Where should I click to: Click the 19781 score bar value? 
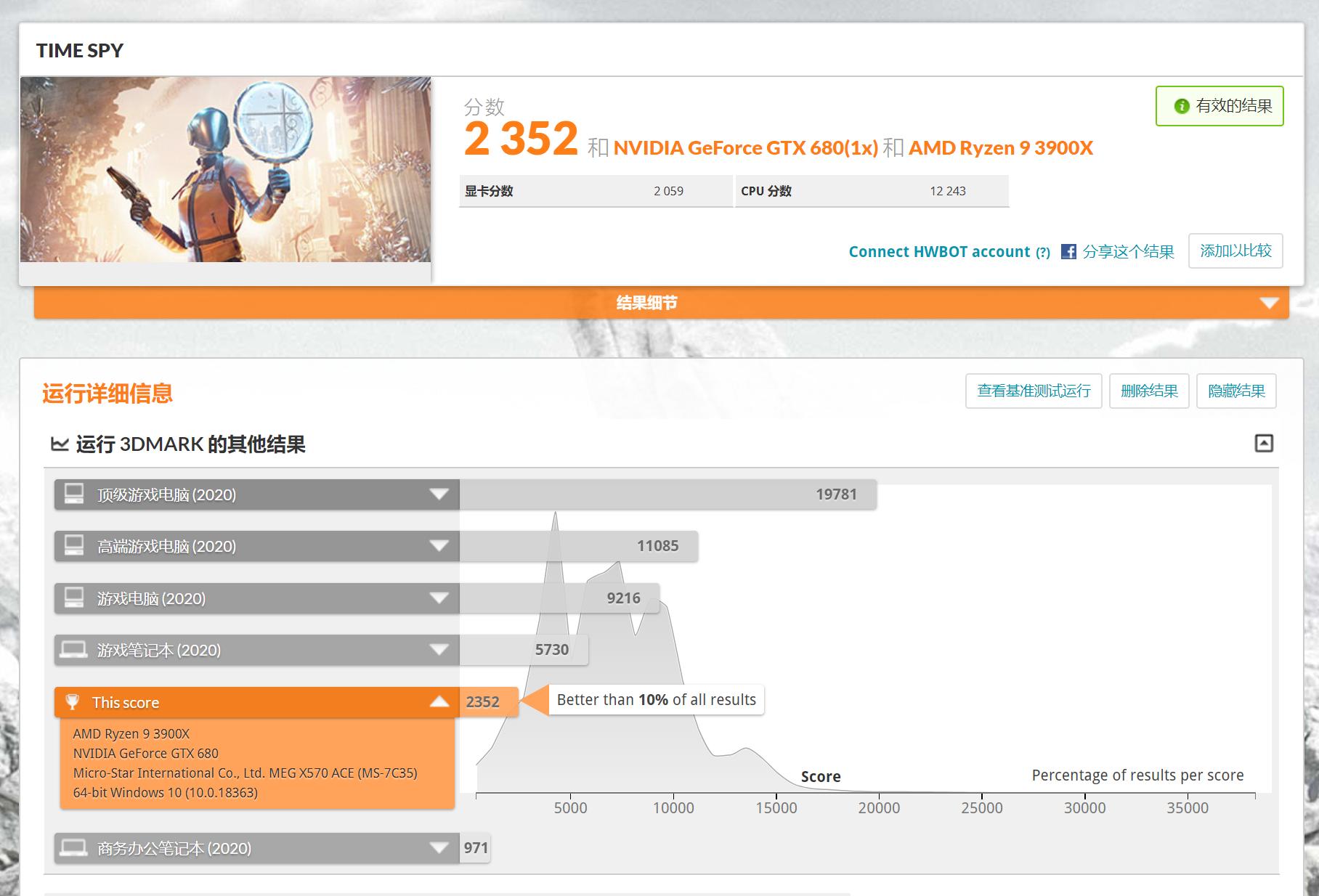coord(836,494)
